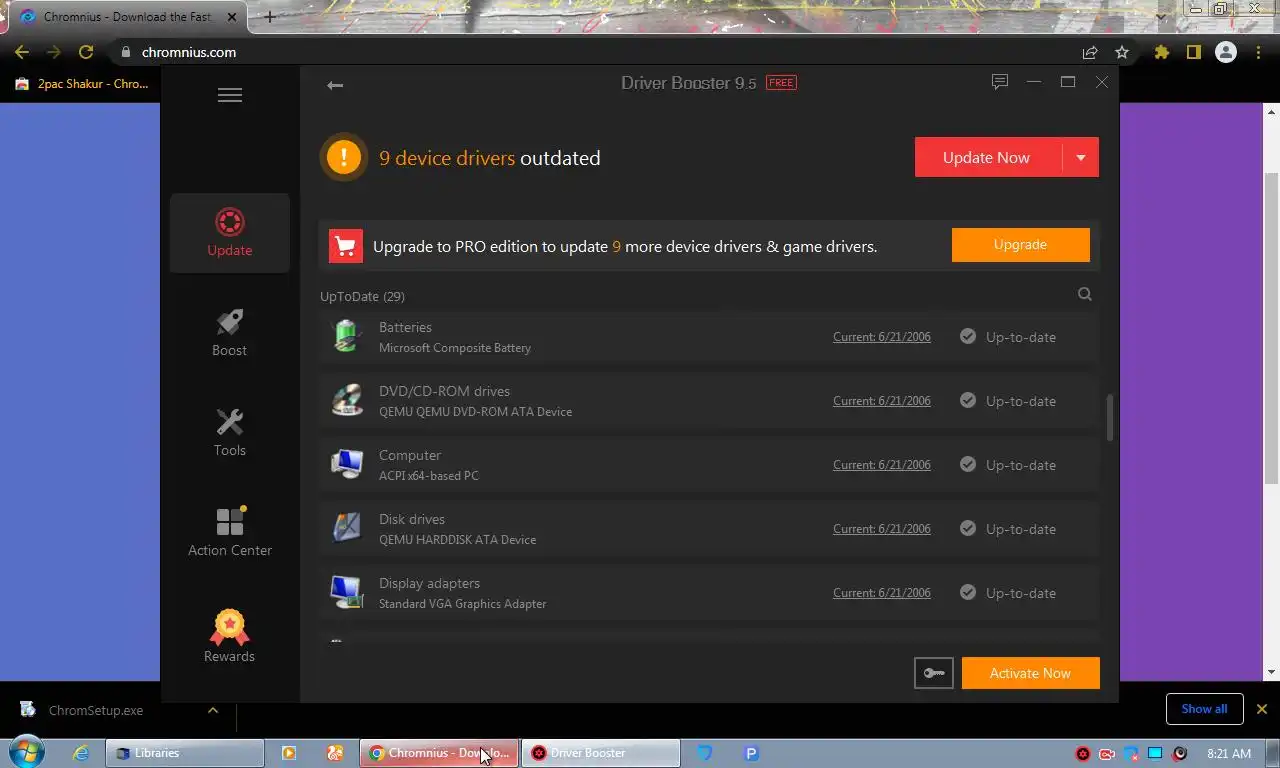Viewport: 1280px width, 768px height.
Task: Open the browser tab search chevron
Action: click(1161, 16)
